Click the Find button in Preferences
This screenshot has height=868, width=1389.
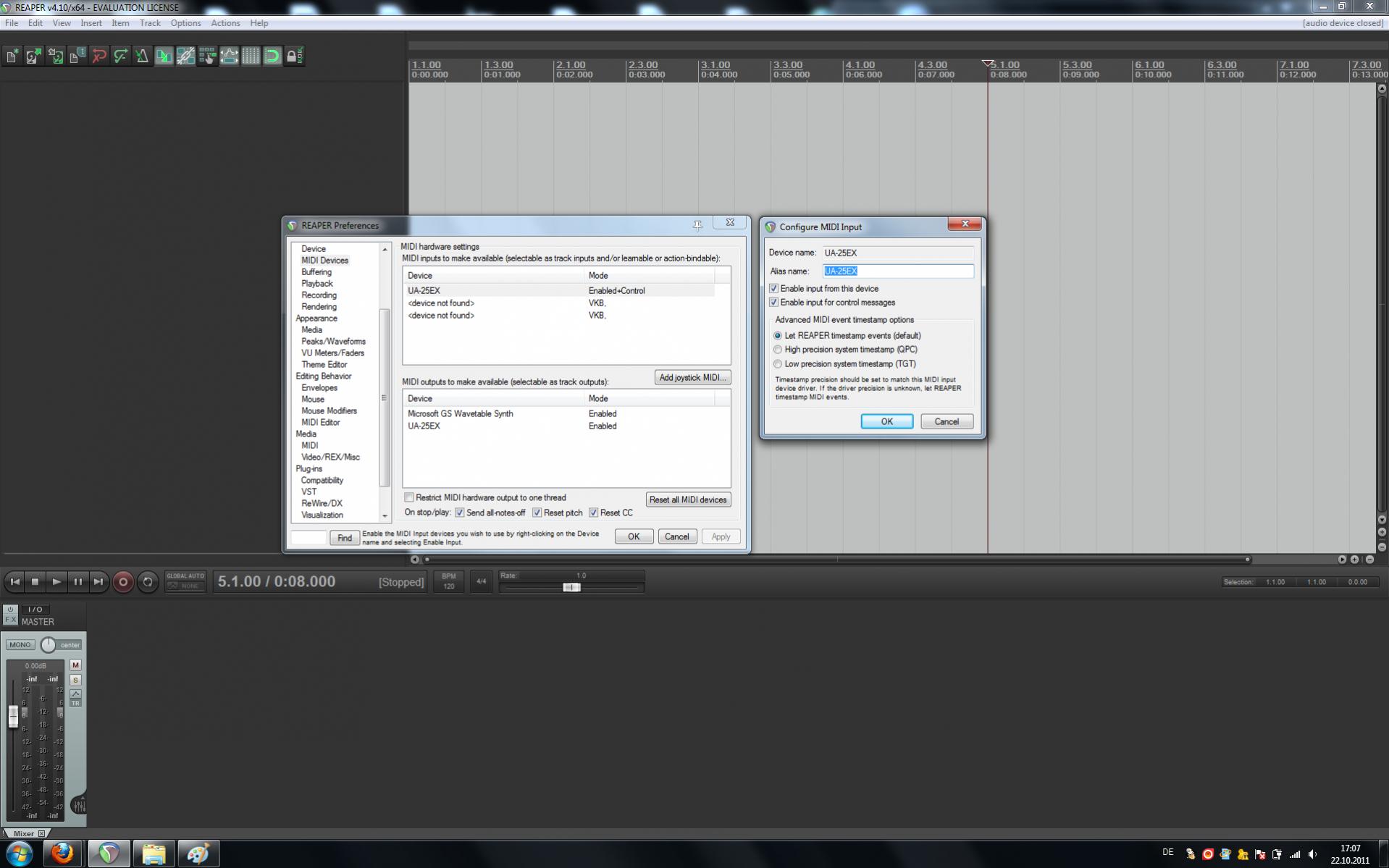[x=345, y=537]
